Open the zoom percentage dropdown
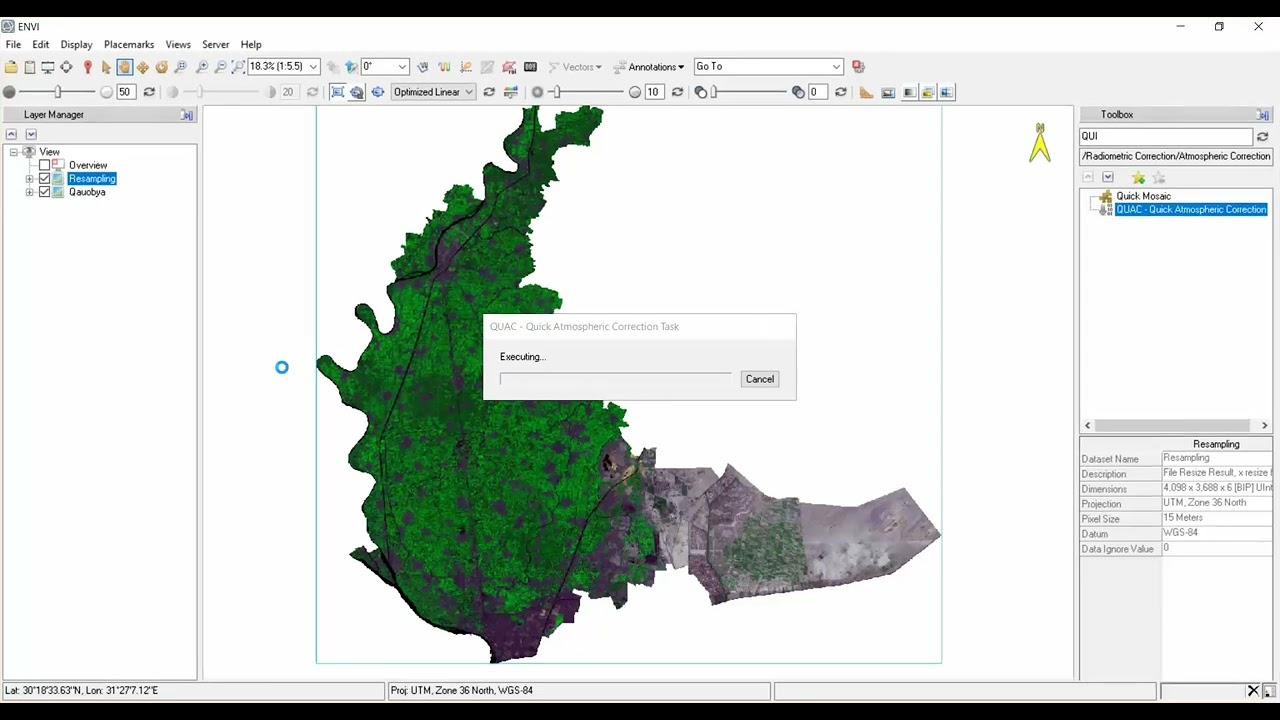Viewport: 1280px width, 720px height. coord(313,67)
